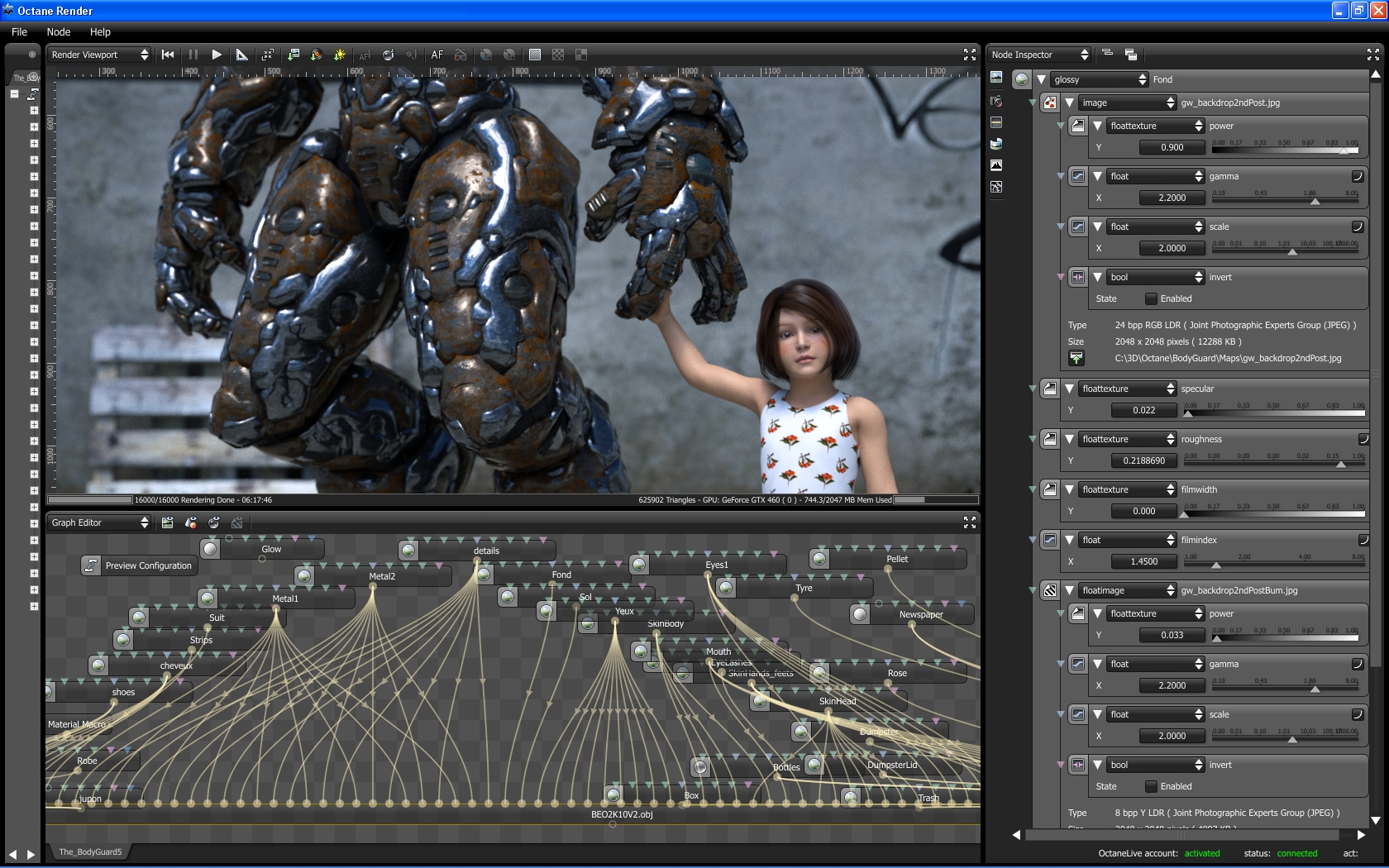The width and height of the screenshot is (1389, 868).
Task: Open the Node menu
Action: 59,32
